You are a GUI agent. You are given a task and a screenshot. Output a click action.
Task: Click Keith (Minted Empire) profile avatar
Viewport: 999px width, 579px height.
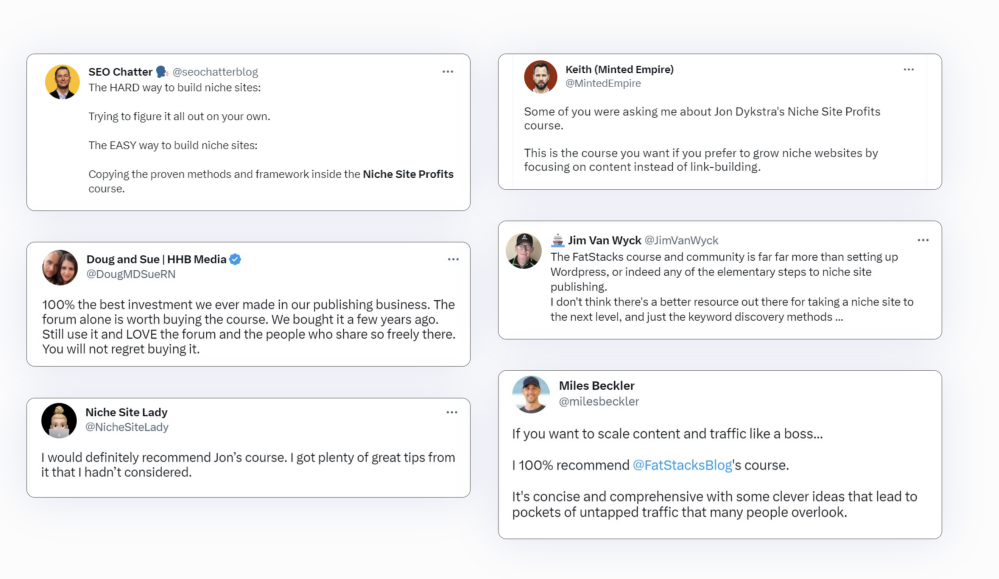(541, 77)
